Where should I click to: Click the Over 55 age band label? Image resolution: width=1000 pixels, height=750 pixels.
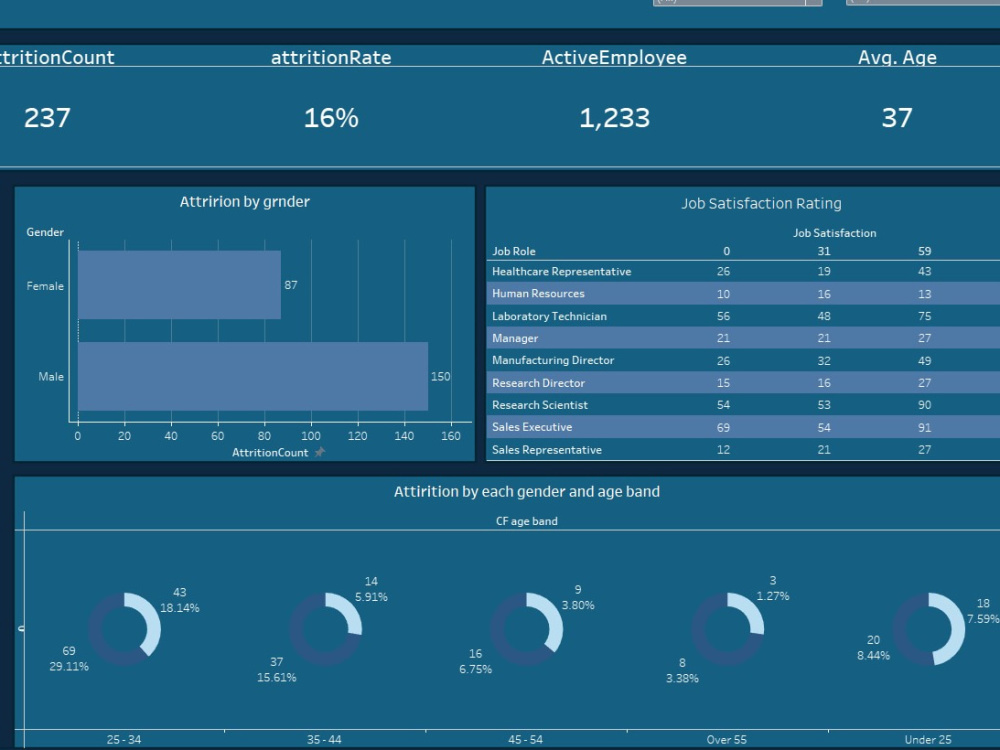(x=727, y=739)
